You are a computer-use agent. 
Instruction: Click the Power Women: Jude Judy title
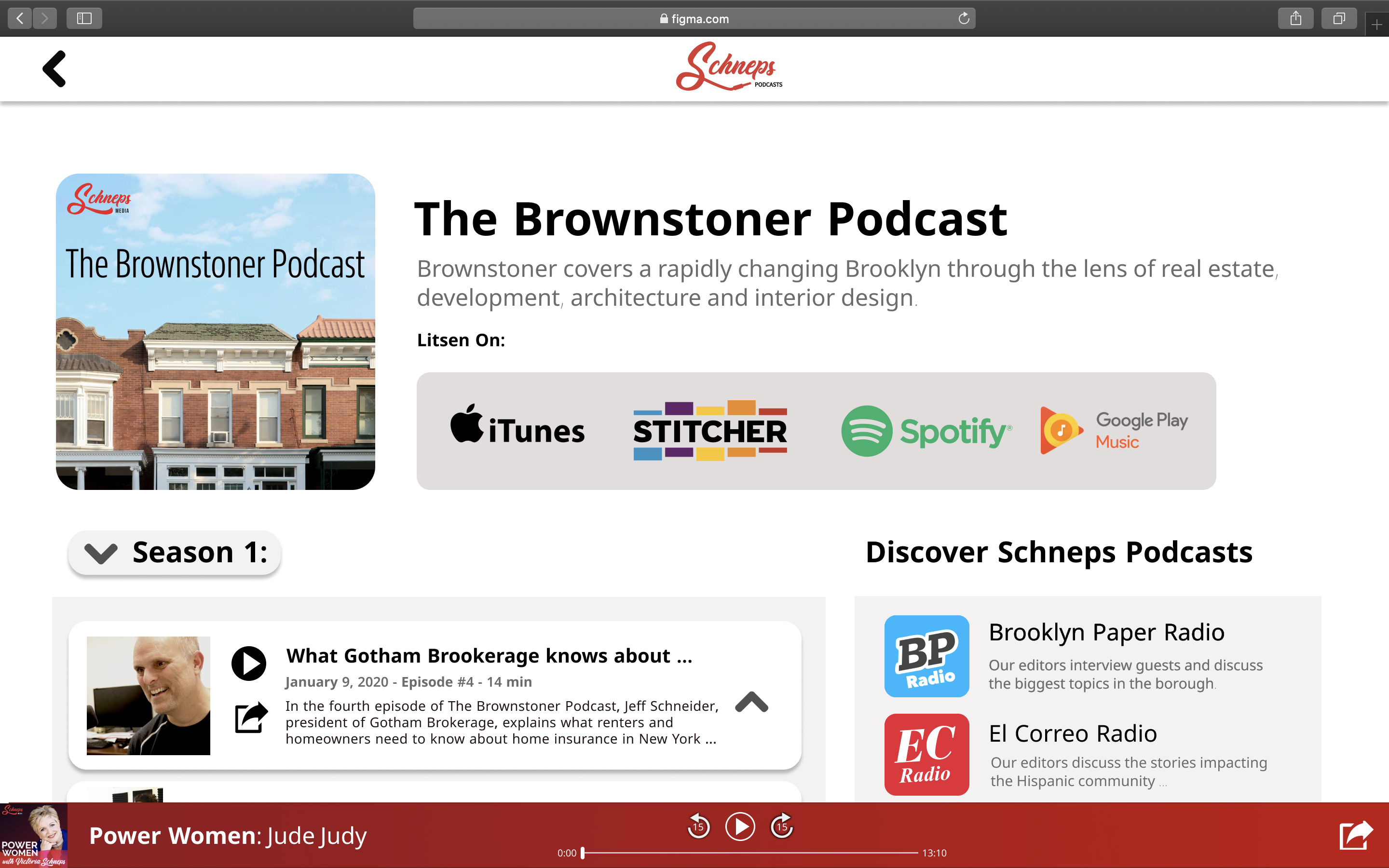click(228, 836)
